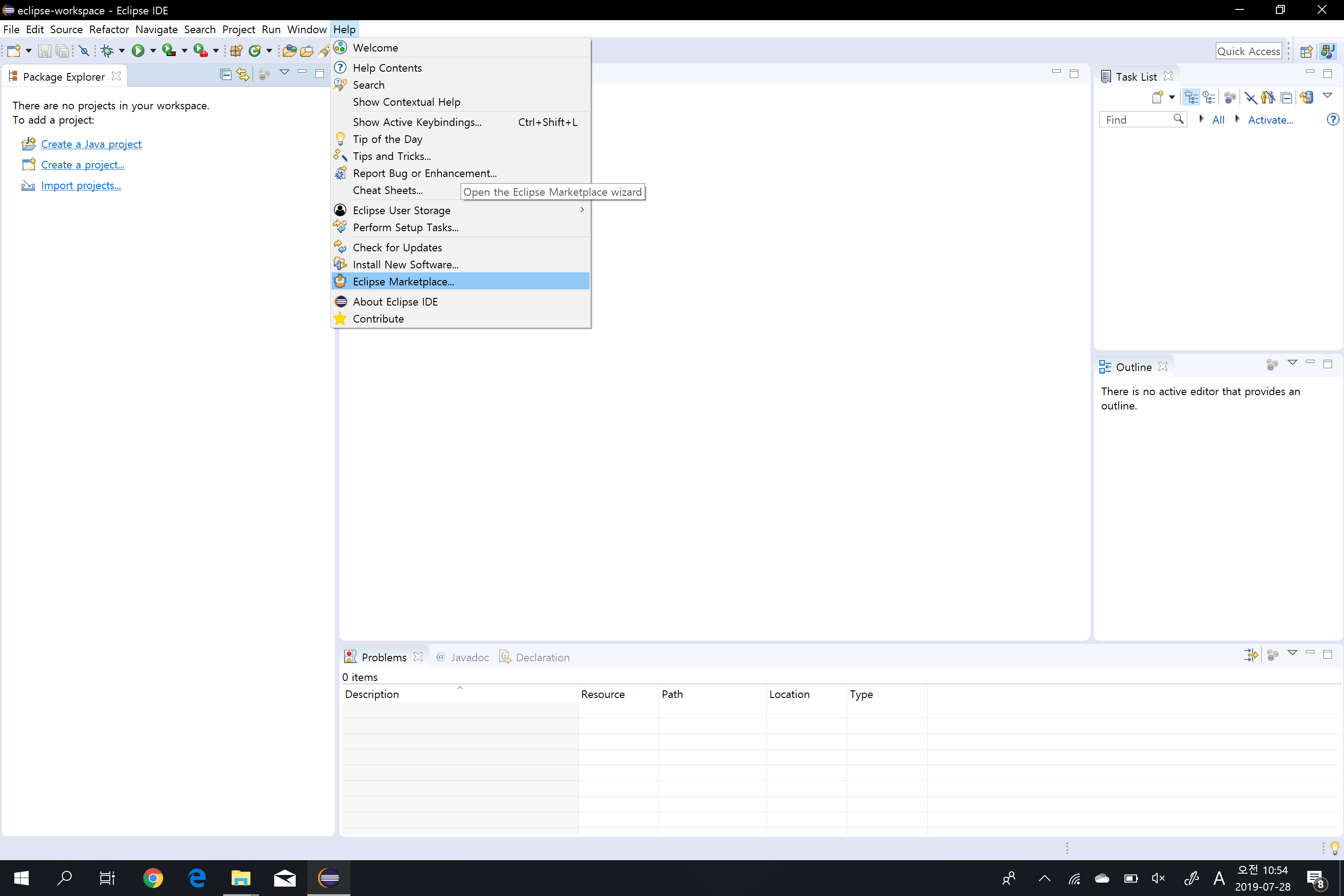Toggle Hide Completed Tasks in Task List
Screen dimensions: 1344x896
point(1250,98)
